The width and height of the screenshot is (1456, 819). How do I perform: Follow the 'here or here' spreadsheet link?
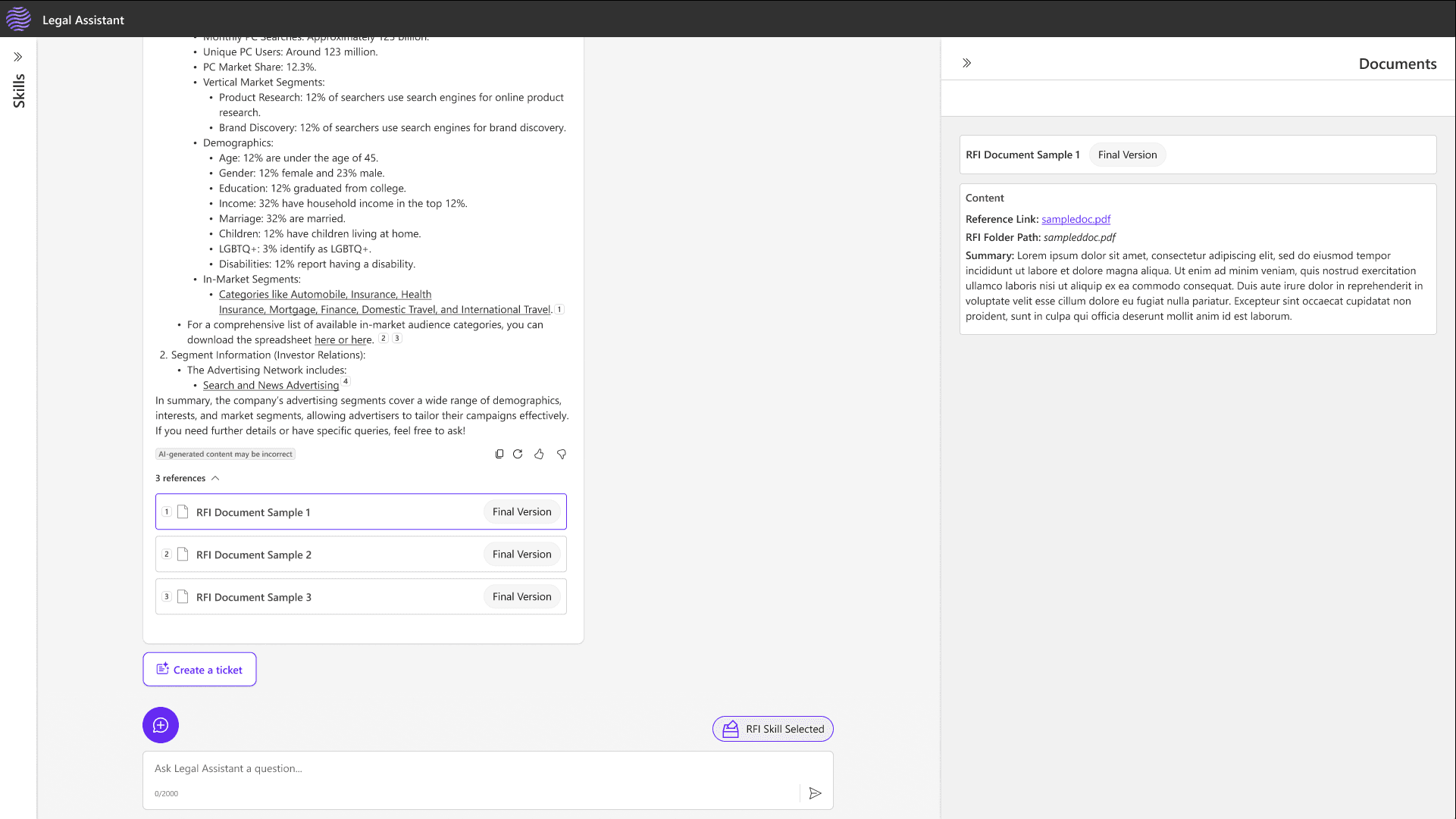343,340
